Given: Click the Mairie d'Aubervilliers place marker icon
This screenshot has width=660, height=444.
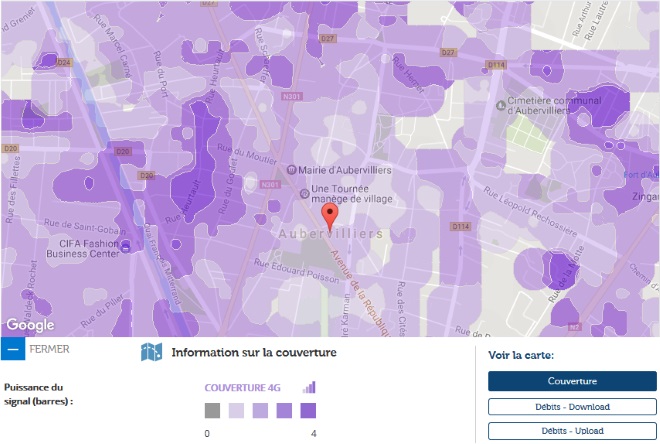Looking at the screenshot, I should click(x=291, y=170).
